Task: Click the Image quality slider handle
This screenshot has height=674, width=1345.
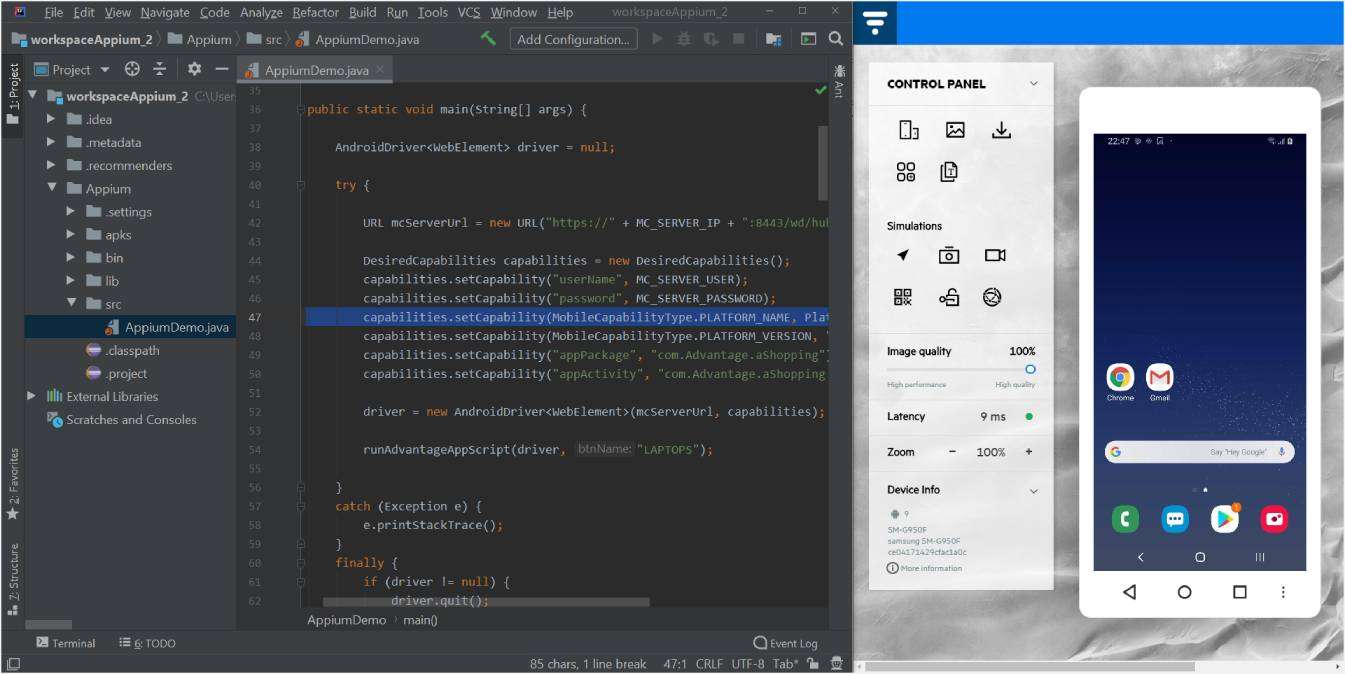Action: [x=1030, y=369]
